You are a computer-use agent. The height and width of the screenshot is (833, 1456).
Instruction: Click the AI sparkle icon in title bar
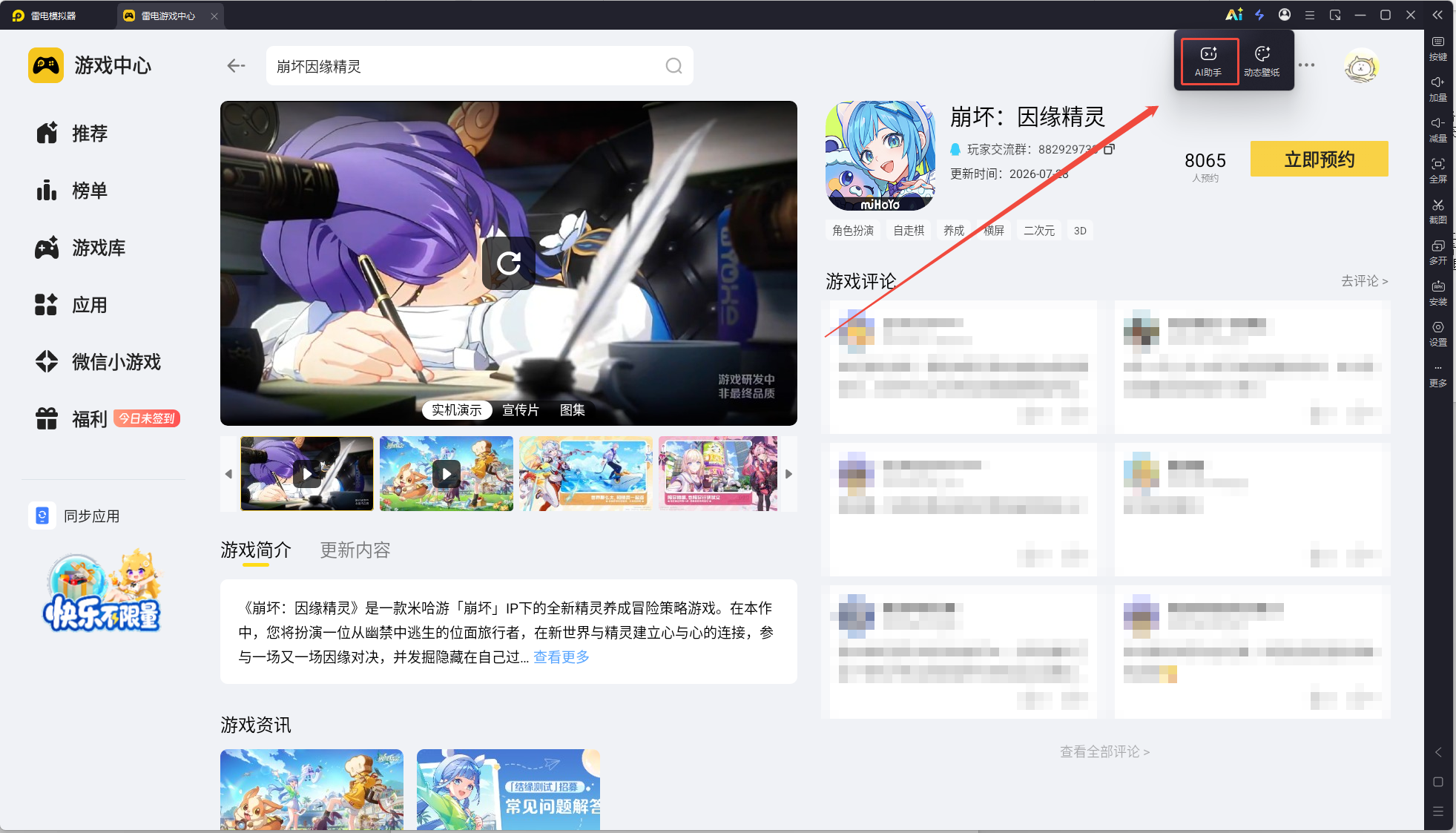(x=1233, y=15)
